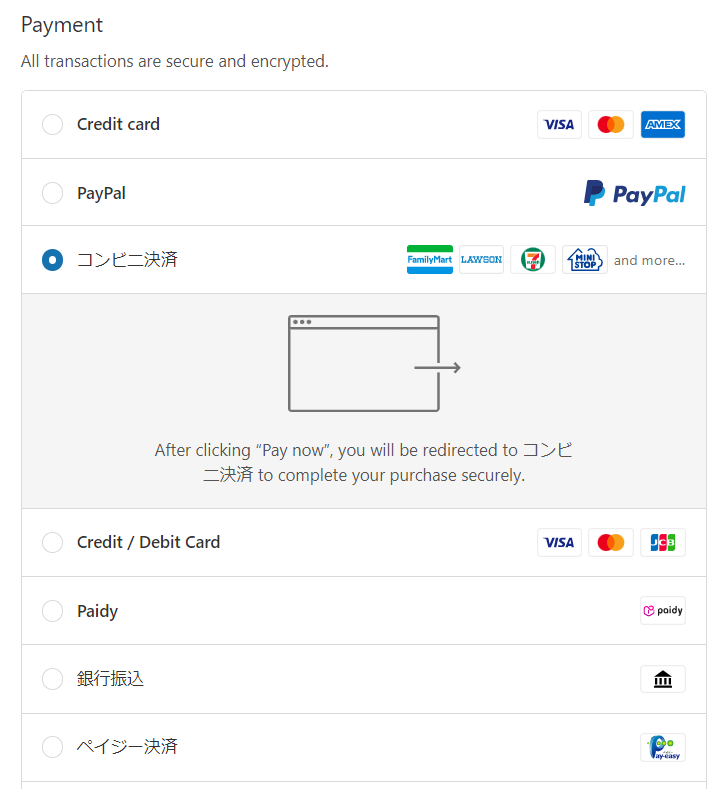Choose the 銀行振込 radio option
Viewport: 717px width, 789px height.
coord(52,679)
